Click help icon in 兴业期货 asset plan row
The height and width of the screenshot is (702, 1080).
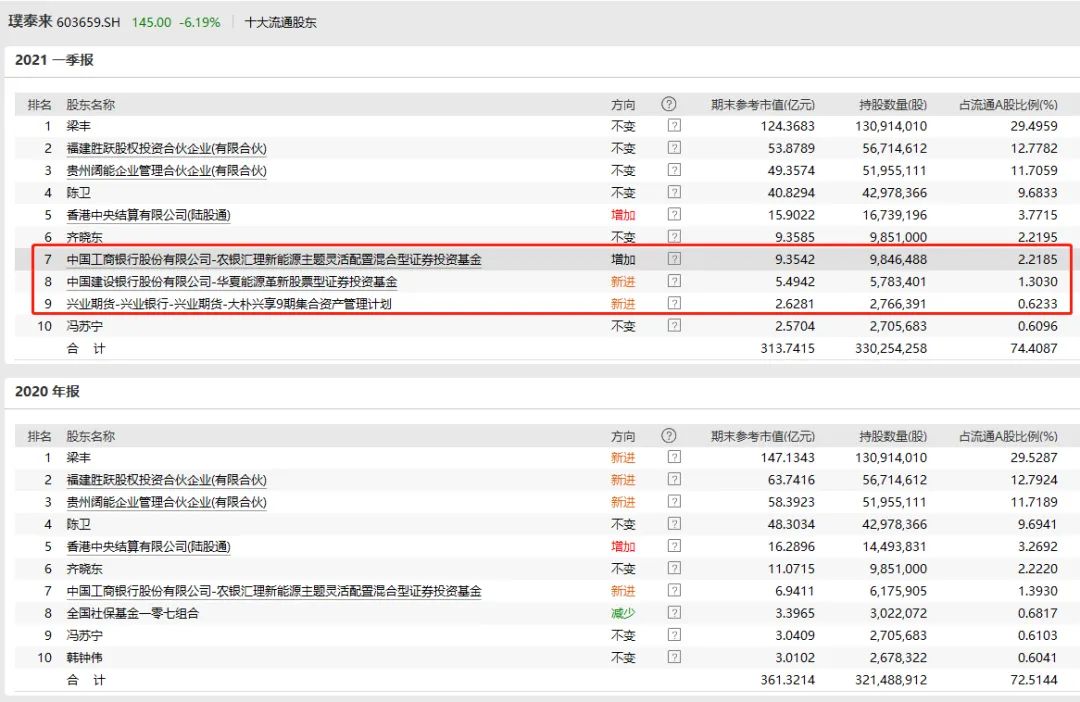pos(674,304)
